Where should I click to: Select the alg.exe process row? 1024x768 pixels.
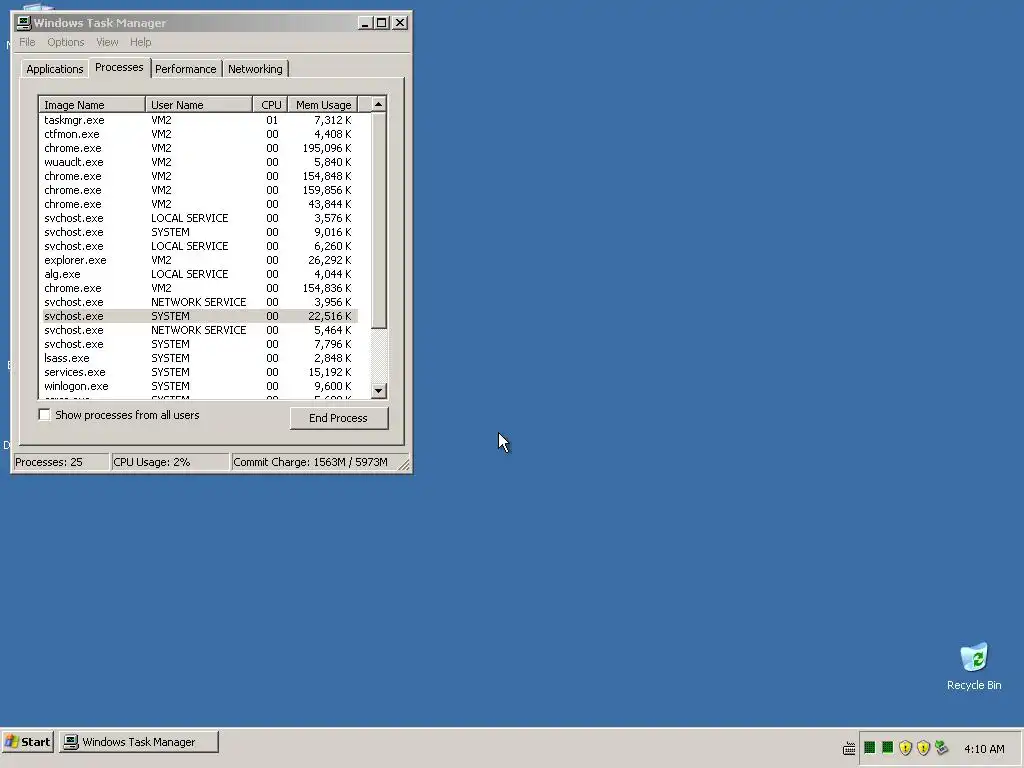200,274
